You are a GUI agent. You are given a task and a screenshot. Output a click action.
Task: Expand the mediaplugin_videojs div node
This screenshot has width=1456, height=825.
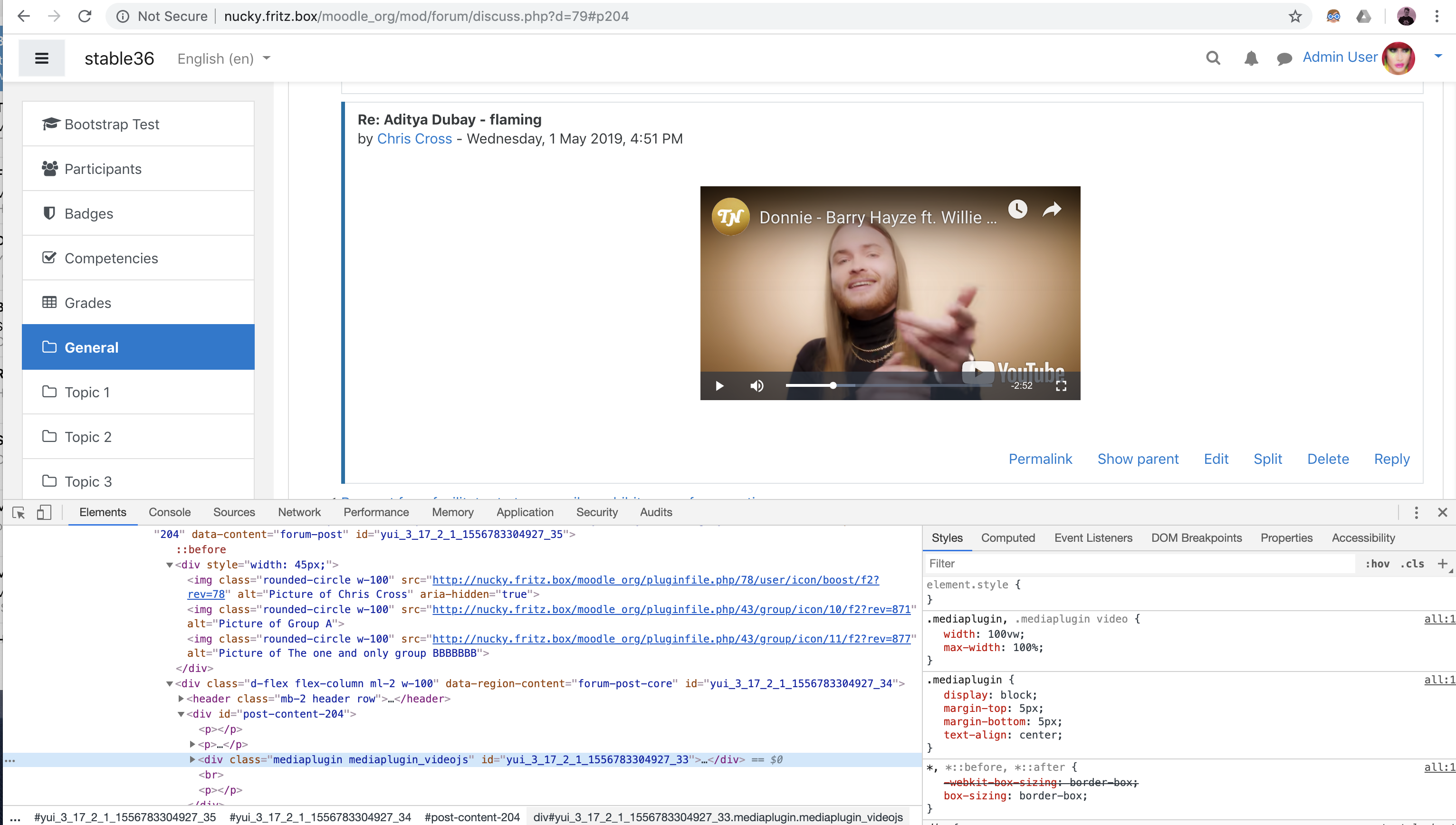click(x=192, y=760)
